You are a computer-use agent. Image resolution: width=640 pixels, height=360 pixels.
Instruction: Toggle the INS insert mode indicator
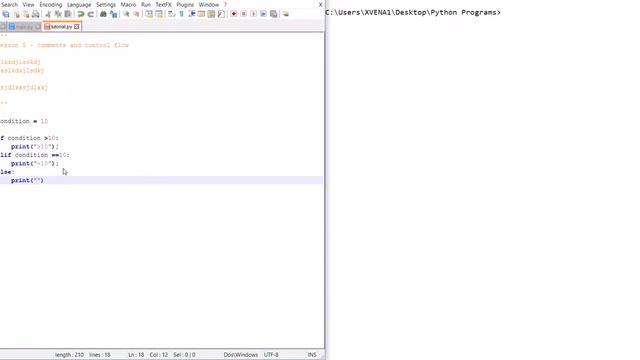pyautogui.click(x=312, y=355)
